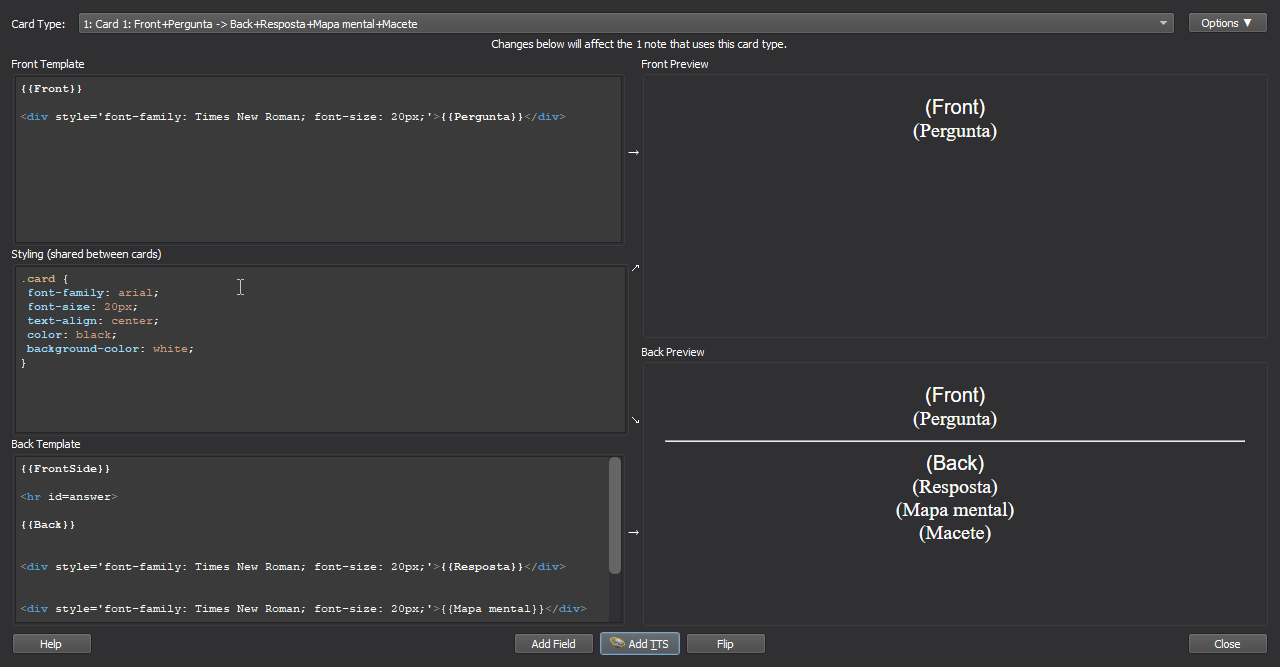This screenshot has height=667, width=1280.
Task: Click "(Pergunta)" in the Back Preview
Action: 955,419
